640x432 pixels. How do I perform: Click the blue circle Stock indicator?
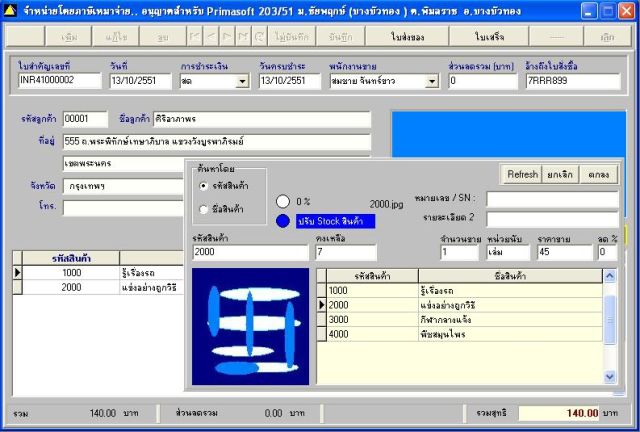pyautogui.click(x=282, y=221)
